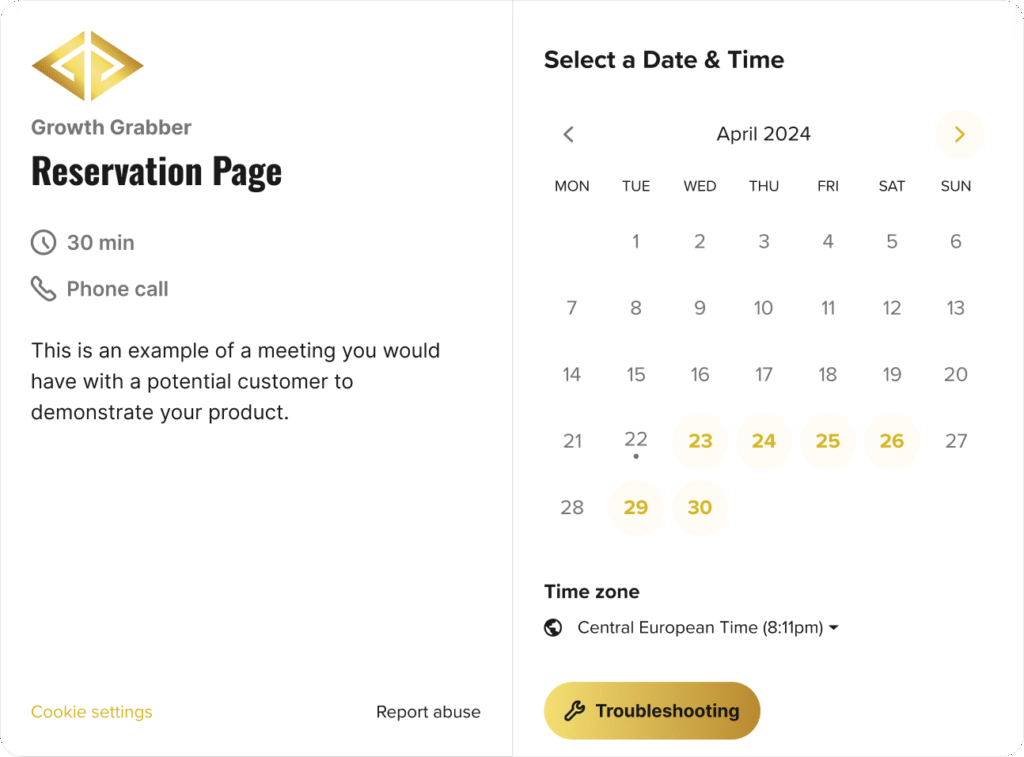Choose April 30 as the date
Screen dimensions: 1024x757
click(x=700, y=507)
